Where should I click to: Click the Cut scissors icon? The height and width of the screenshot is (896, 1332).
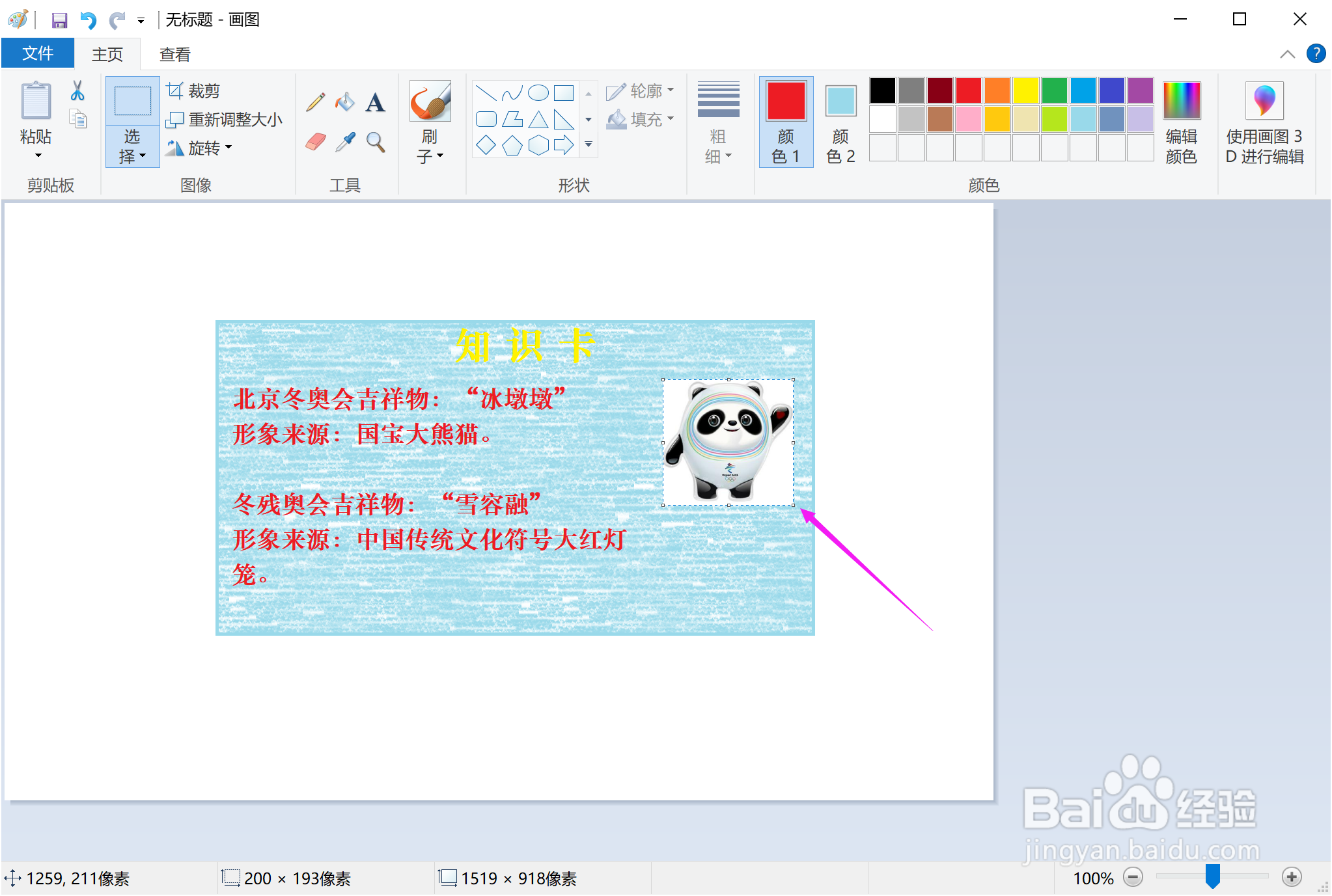(x=77, y=90)
